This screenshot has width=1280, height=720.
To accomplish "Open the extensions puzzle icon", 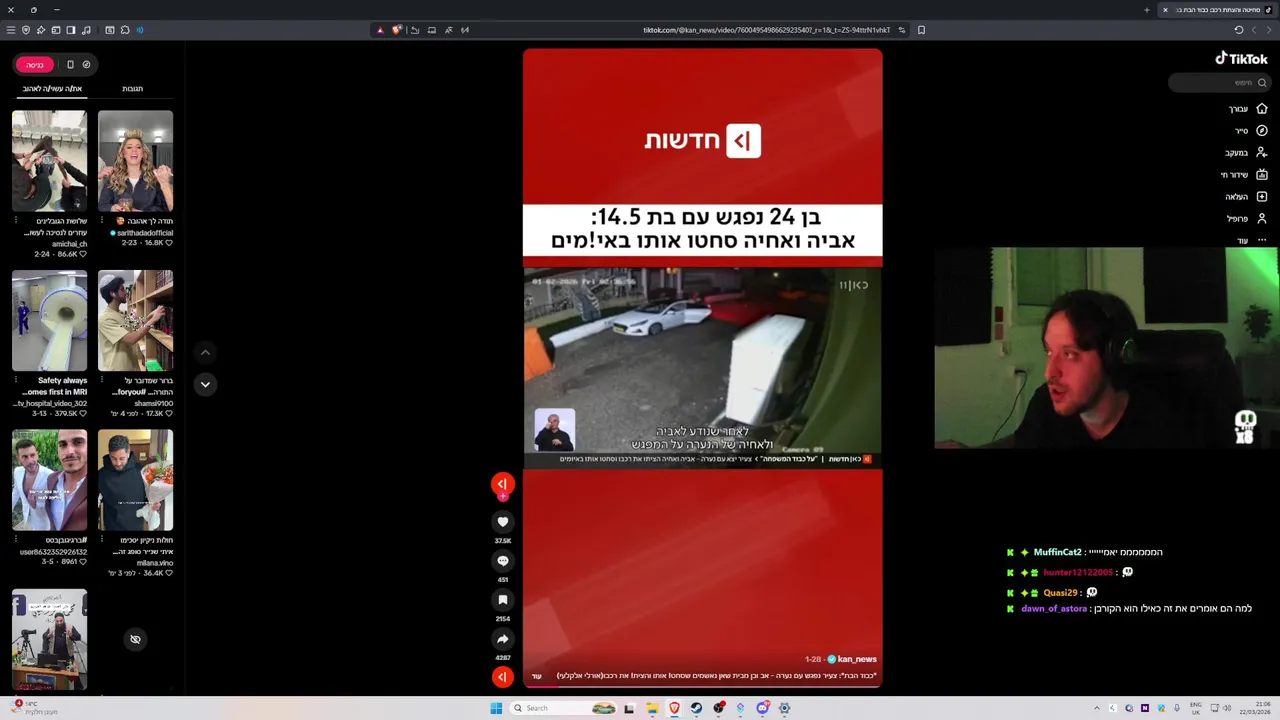I will 125,30.
